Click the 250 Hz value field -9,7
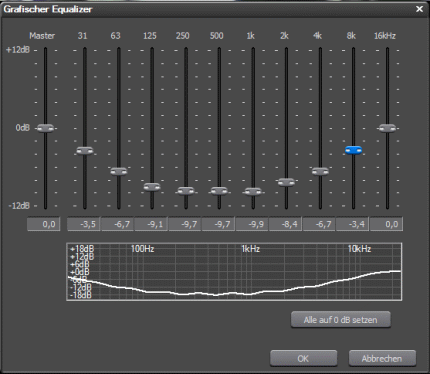Viewport: 430px width, 374px height. point(185,224)
